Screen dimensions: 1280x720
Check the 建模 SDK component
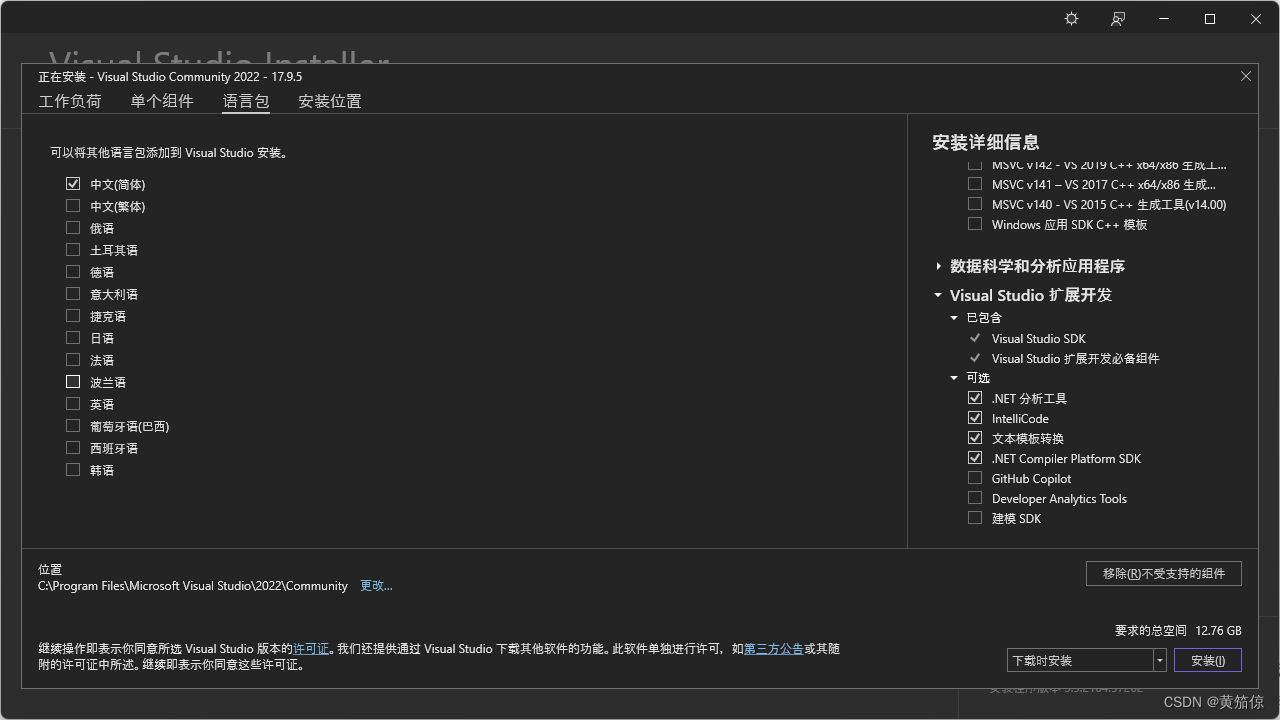pyautogui.click(x=975, y=518)
